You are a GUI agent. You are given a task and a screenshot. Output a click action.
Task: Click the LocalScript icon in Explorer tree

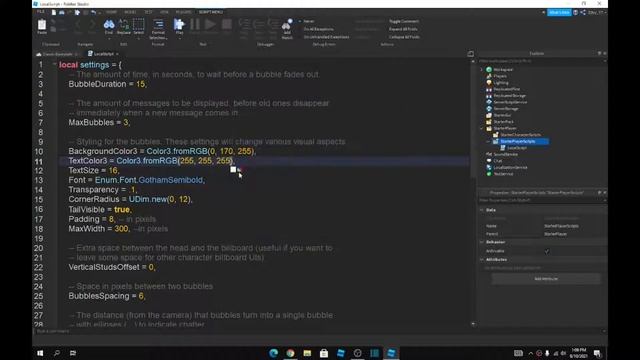click(502, 148)
